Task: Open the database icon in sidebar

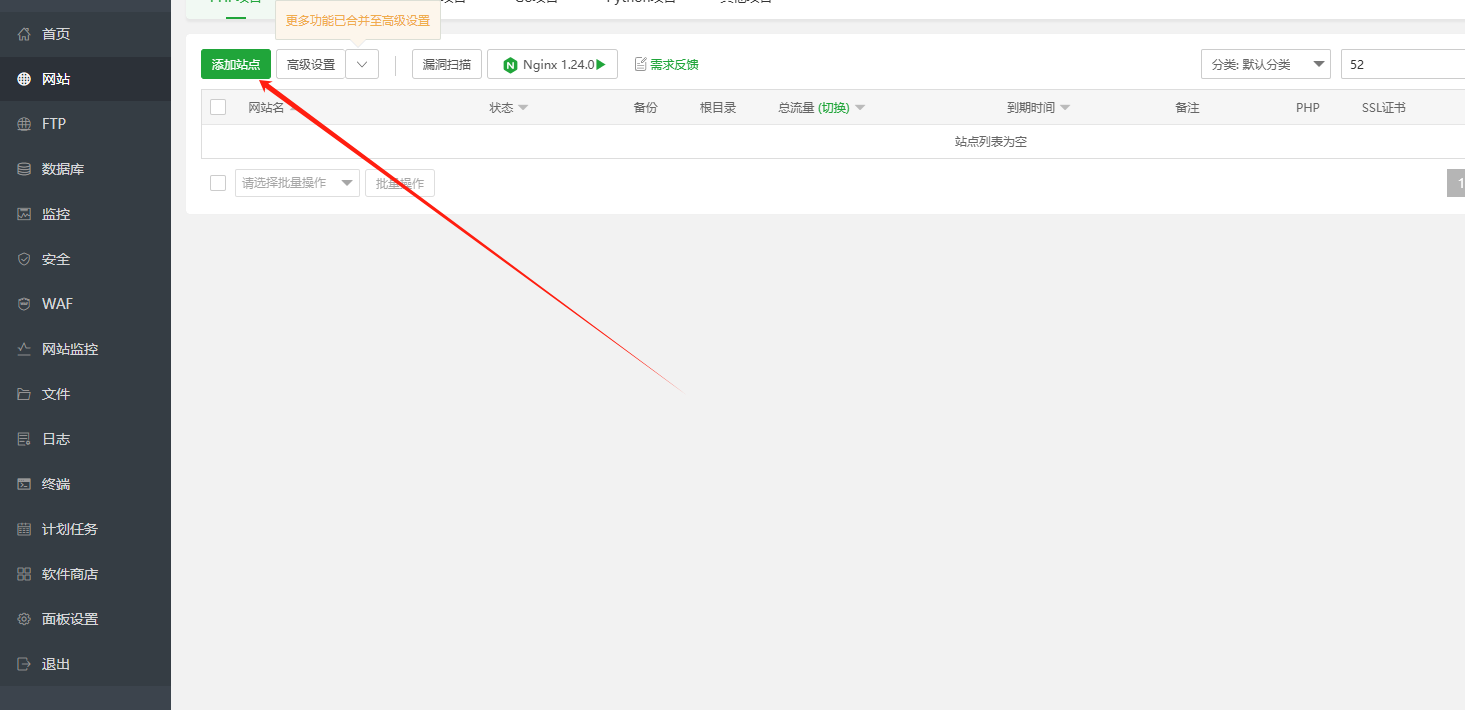Action: pos(24,169)
